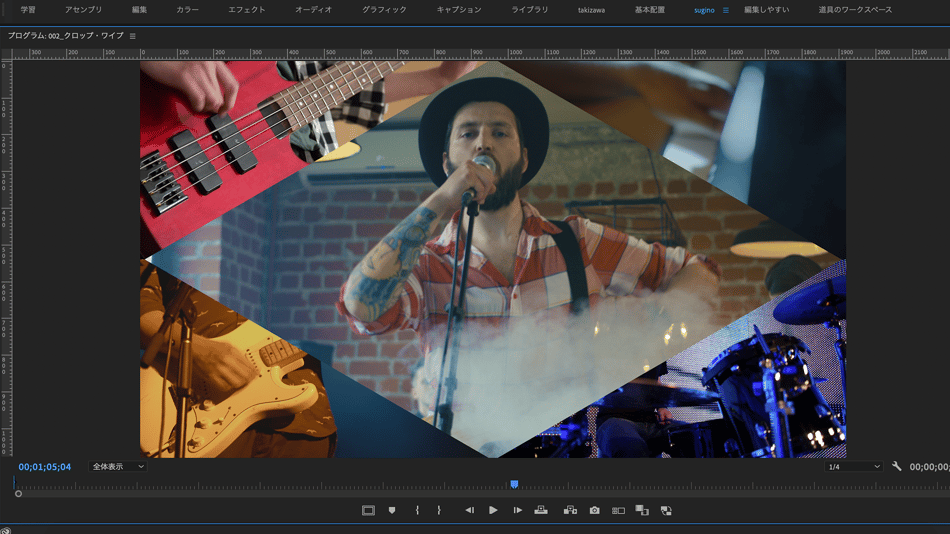Open the 1/4 playback resolution dropdown

click(855, 467)
